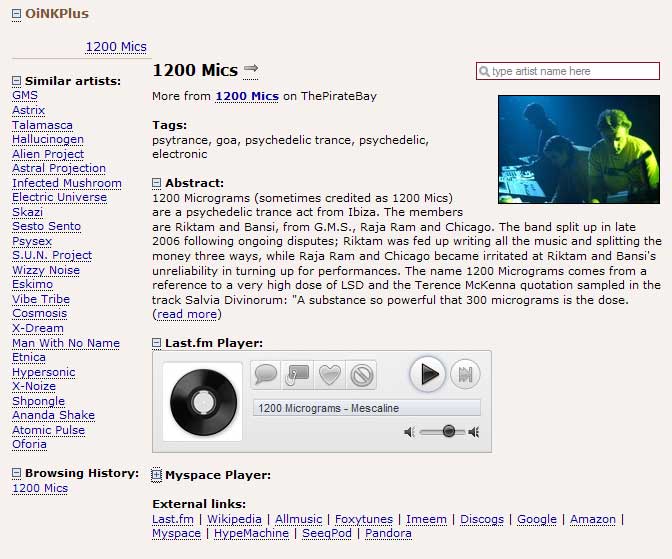Open similar artist Infected Mushroom

[x=67, y=183]
